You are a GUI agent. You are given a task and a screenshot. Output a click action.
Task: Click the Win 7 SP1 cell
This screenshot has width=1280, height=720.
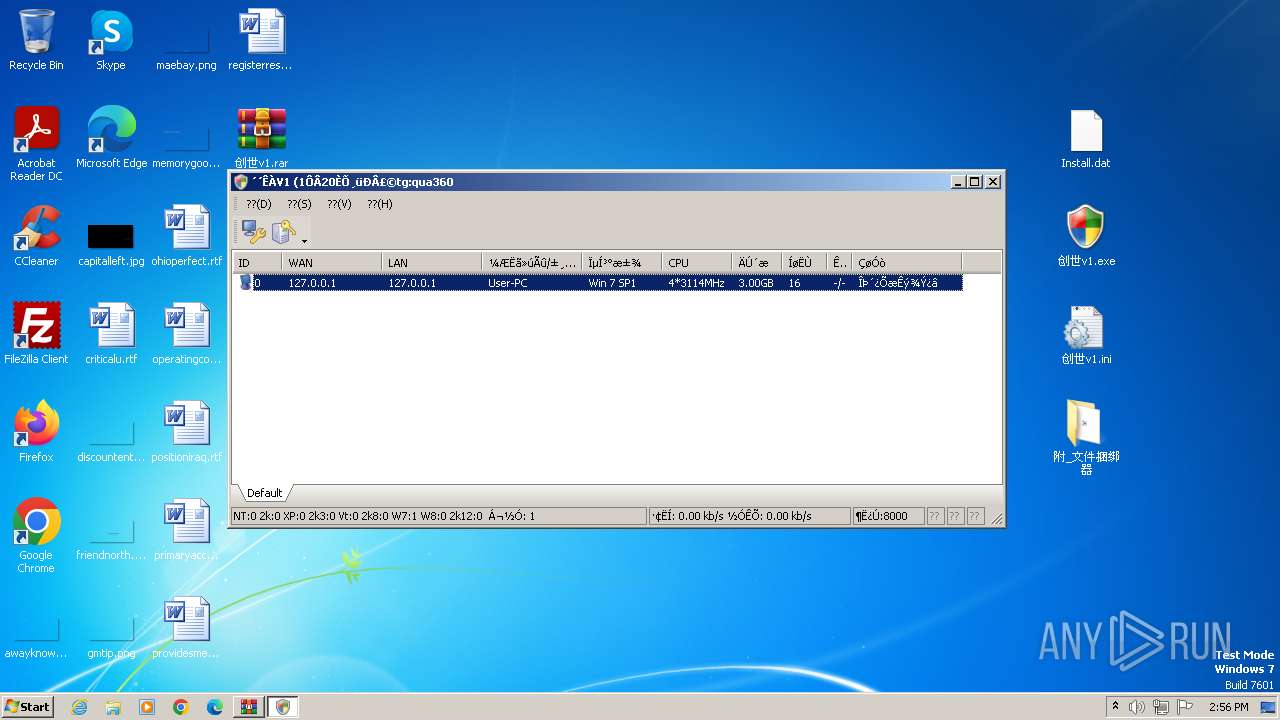click(x=612, y=283)
